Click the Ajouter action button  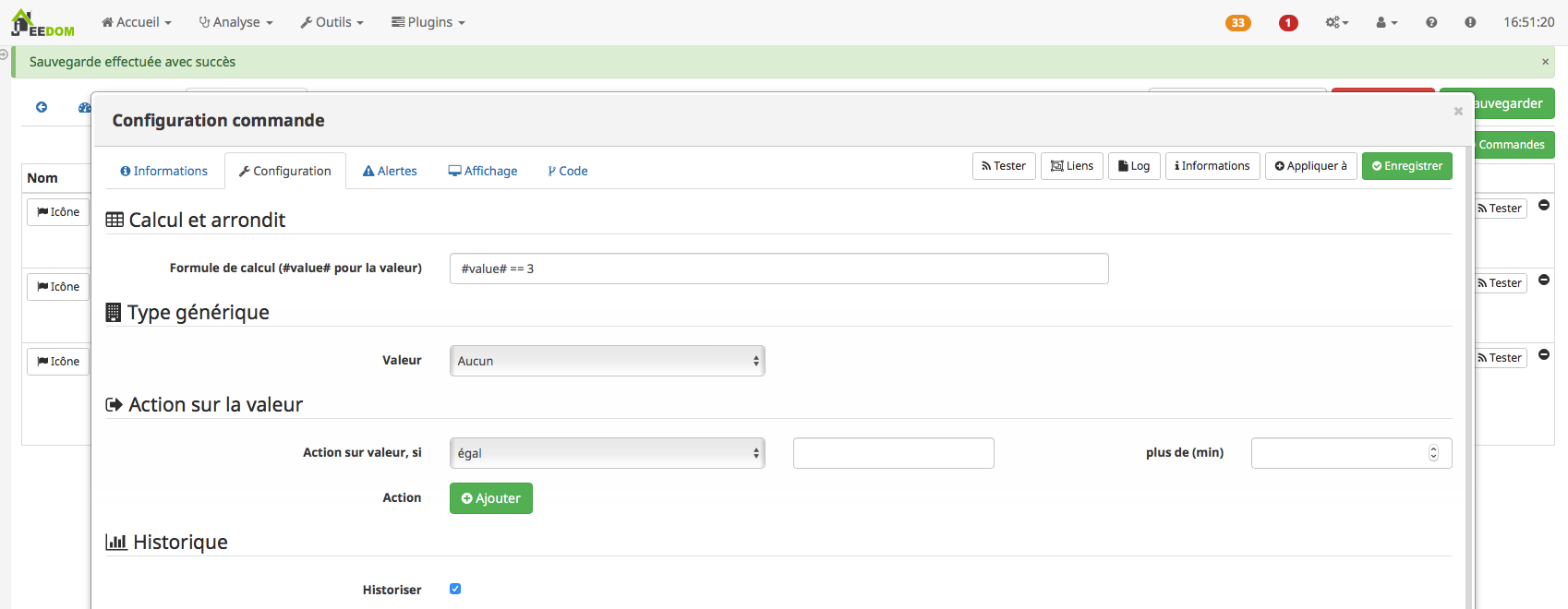click(x=490, y=498)
